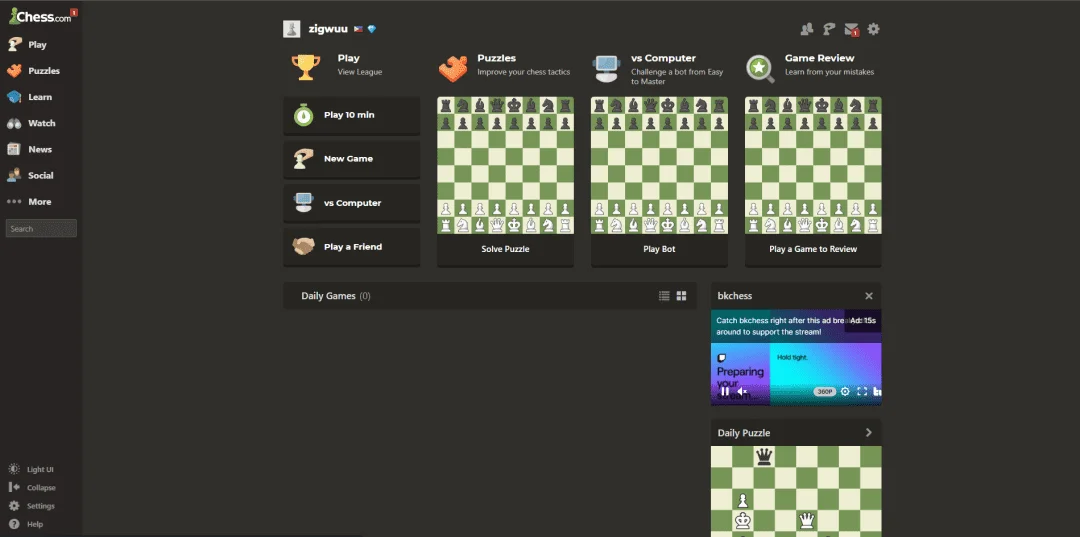Click the Play 10 min stopwatch icon
The image size is (1080, 537).
(x=304, y=115)
